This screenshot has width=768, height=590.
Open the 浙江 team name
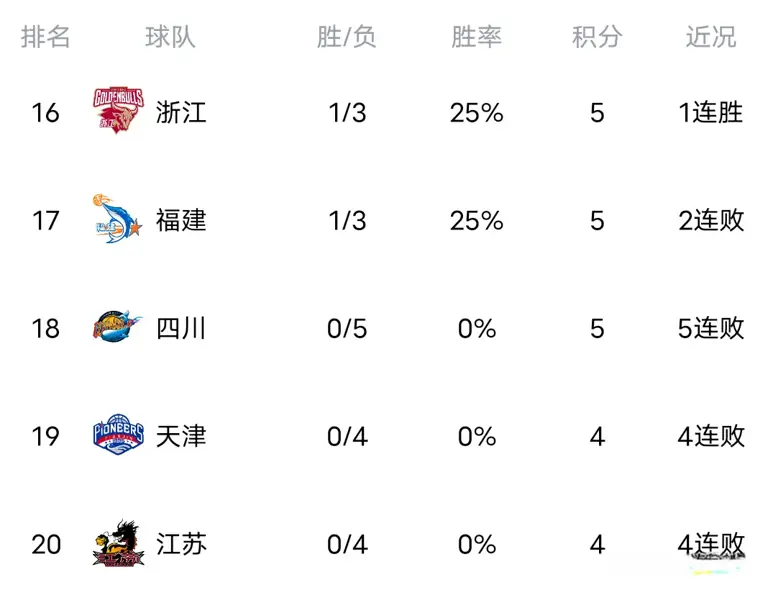click(181, 112)
